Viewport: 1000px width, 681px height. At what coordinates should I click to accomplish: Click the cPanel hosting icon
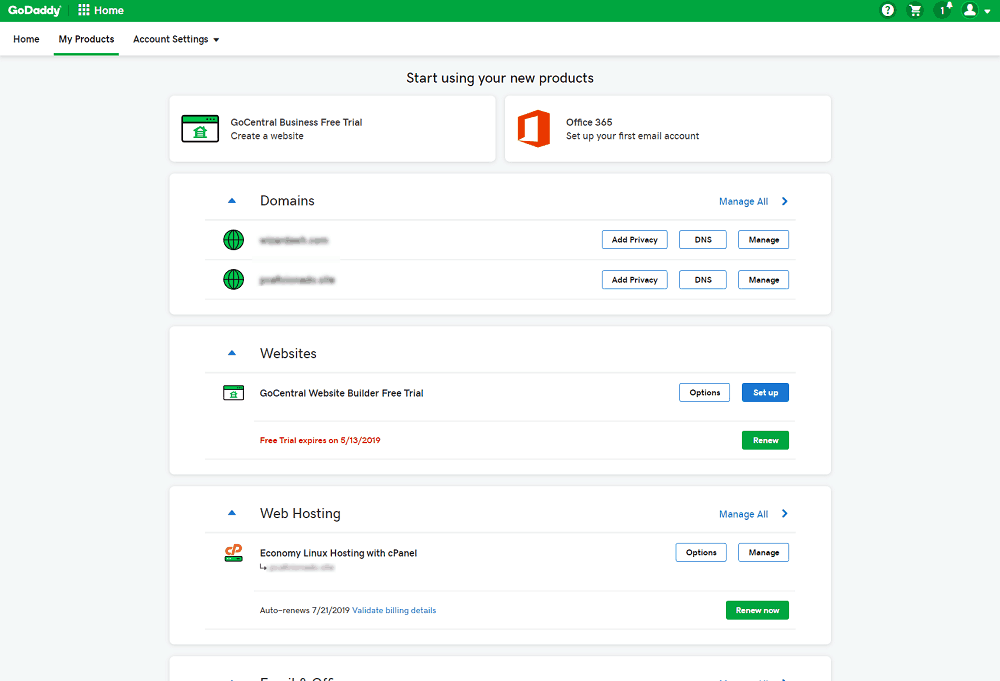coord(233,553)
